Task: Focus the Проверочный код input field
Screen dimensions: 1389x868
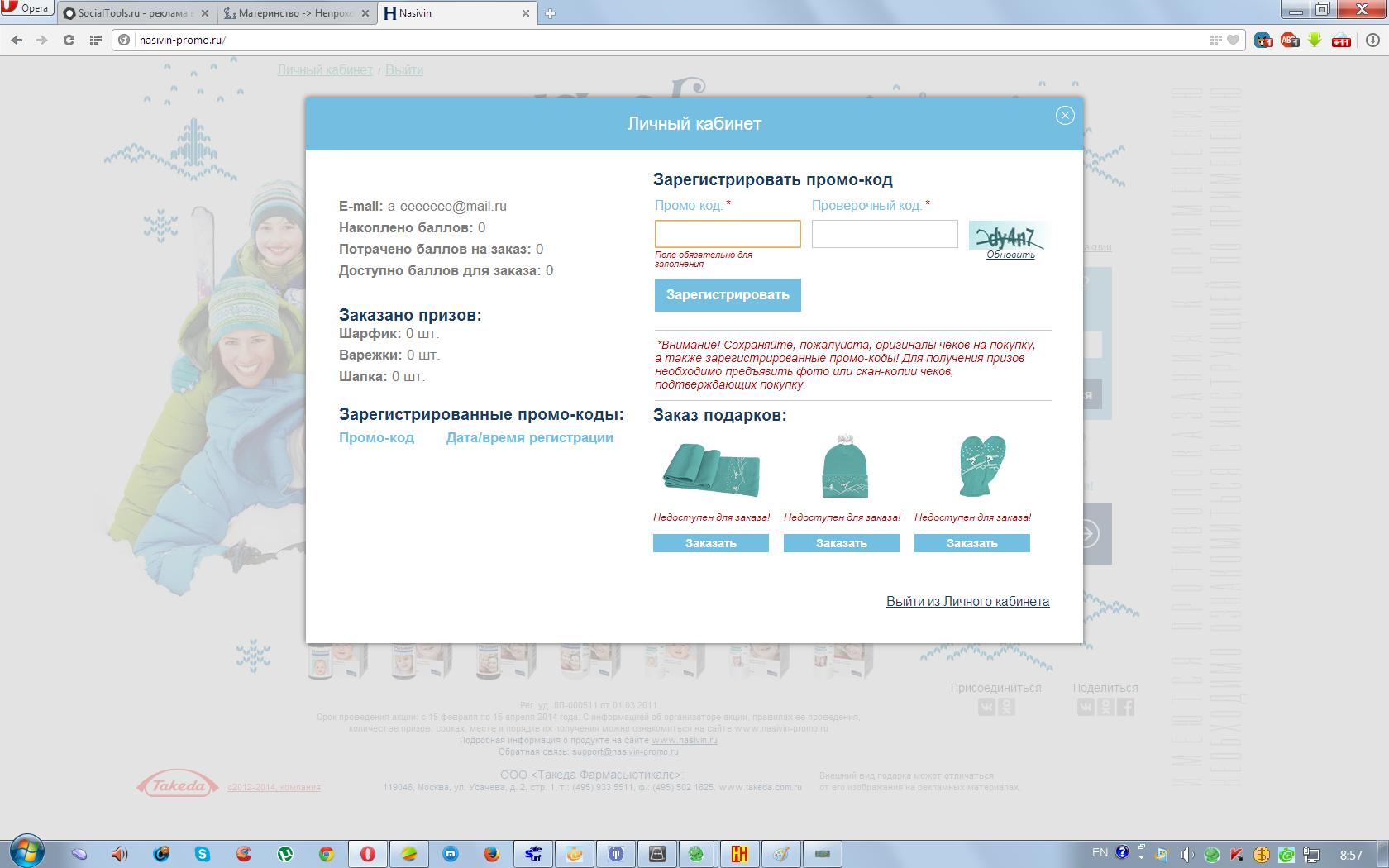Action: tap(885, 234)
